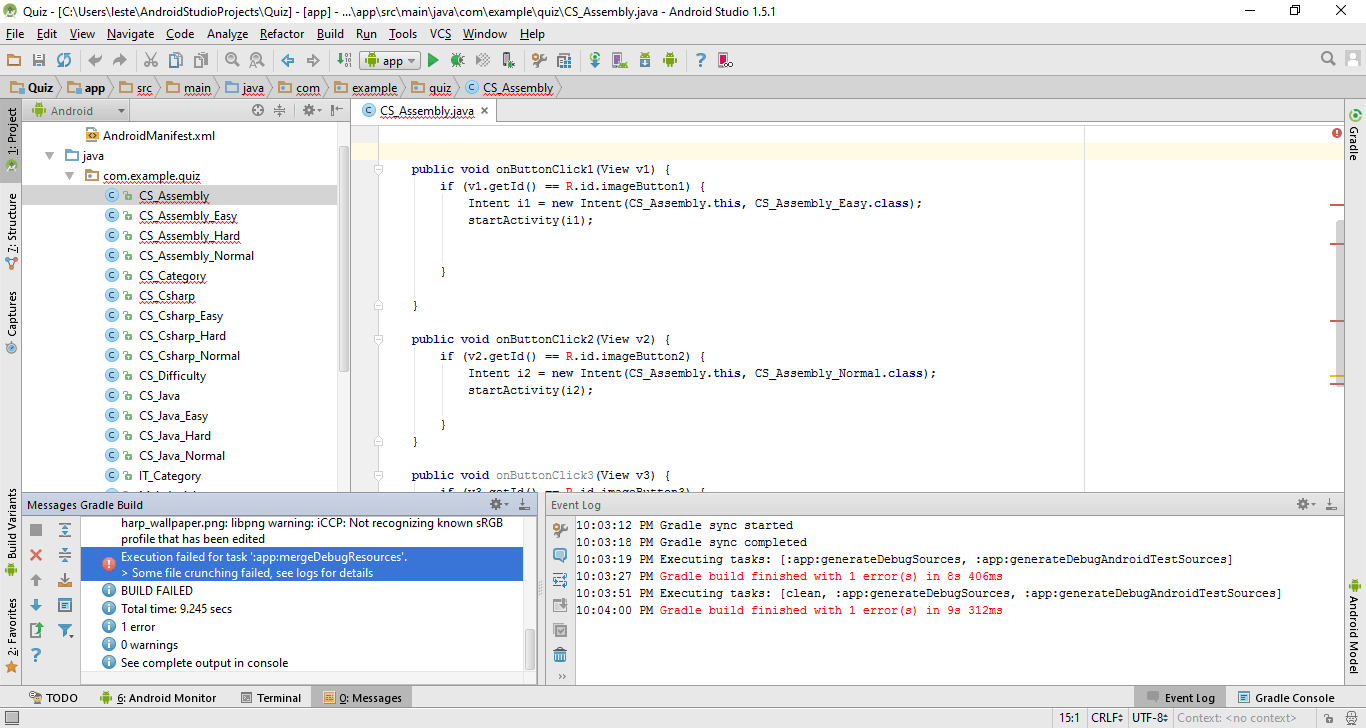Switch to the Terminal tab
Image resolution: width=1366 pixels, height=728 pixels.
(x=271, y=698)
